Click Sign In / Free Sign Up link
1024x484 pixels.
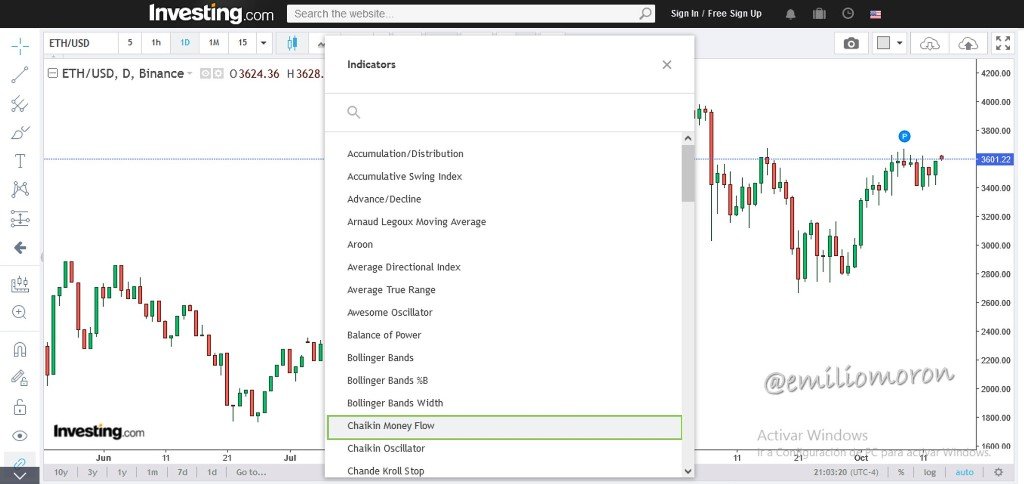(x=716, y=14)
